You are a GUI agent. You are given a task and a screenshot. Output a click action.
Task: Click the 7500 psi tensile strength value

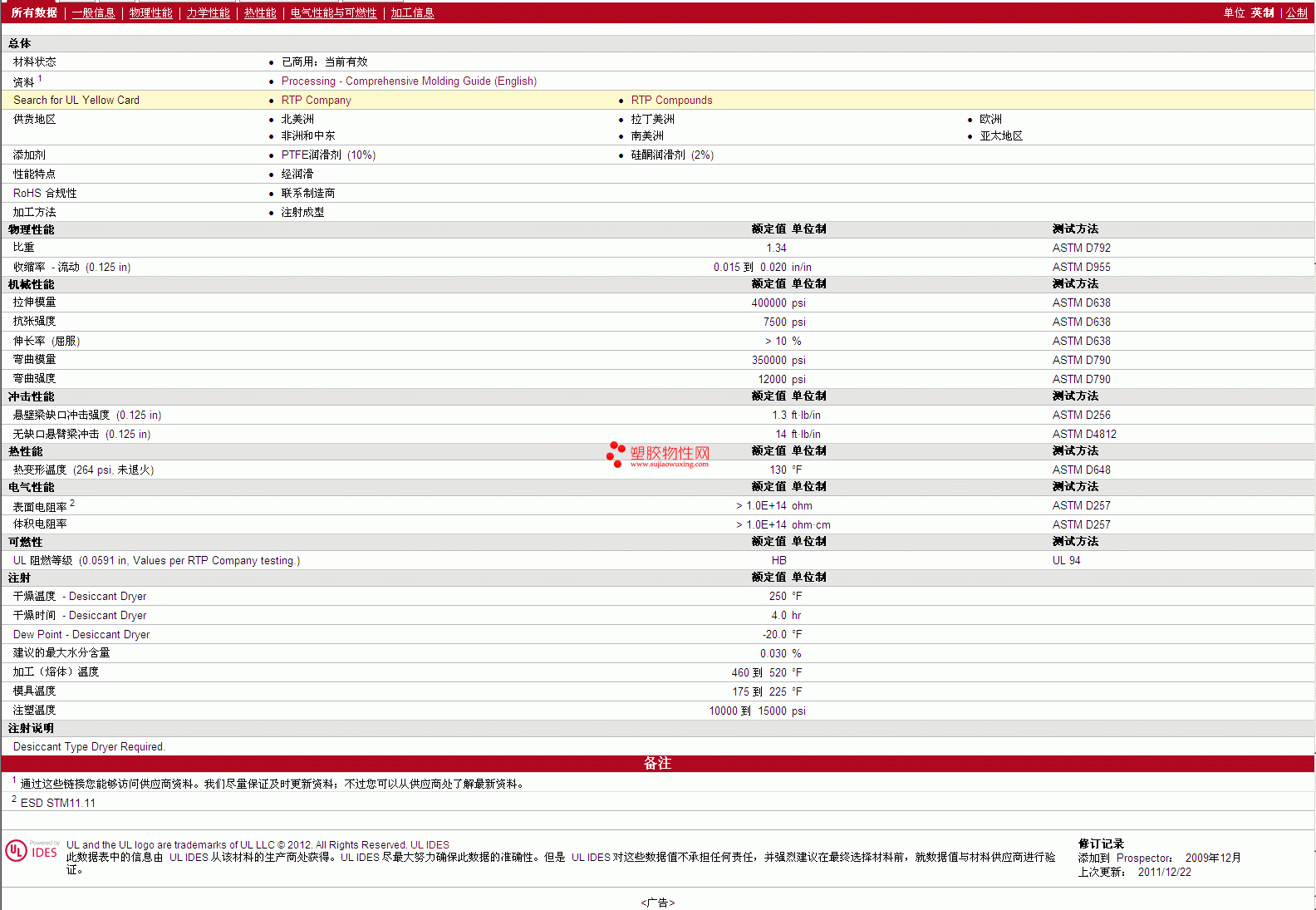click(784, 322)
